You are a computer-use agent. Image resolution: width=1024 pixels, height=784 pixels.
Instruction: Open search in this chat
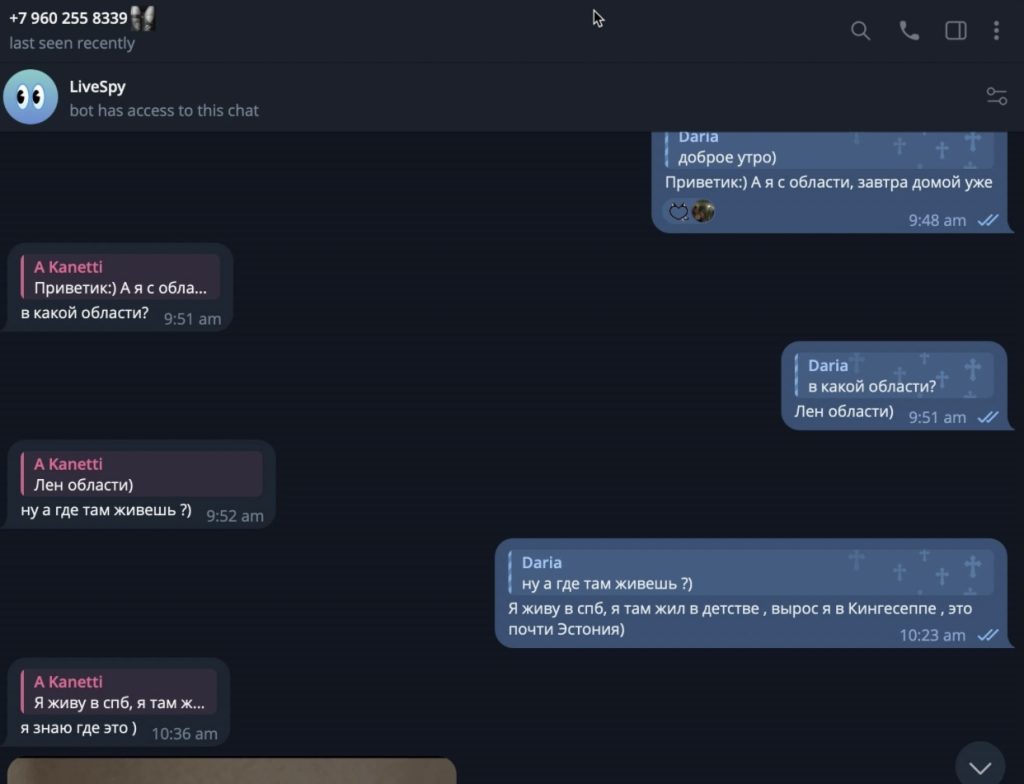pos(860,31)
